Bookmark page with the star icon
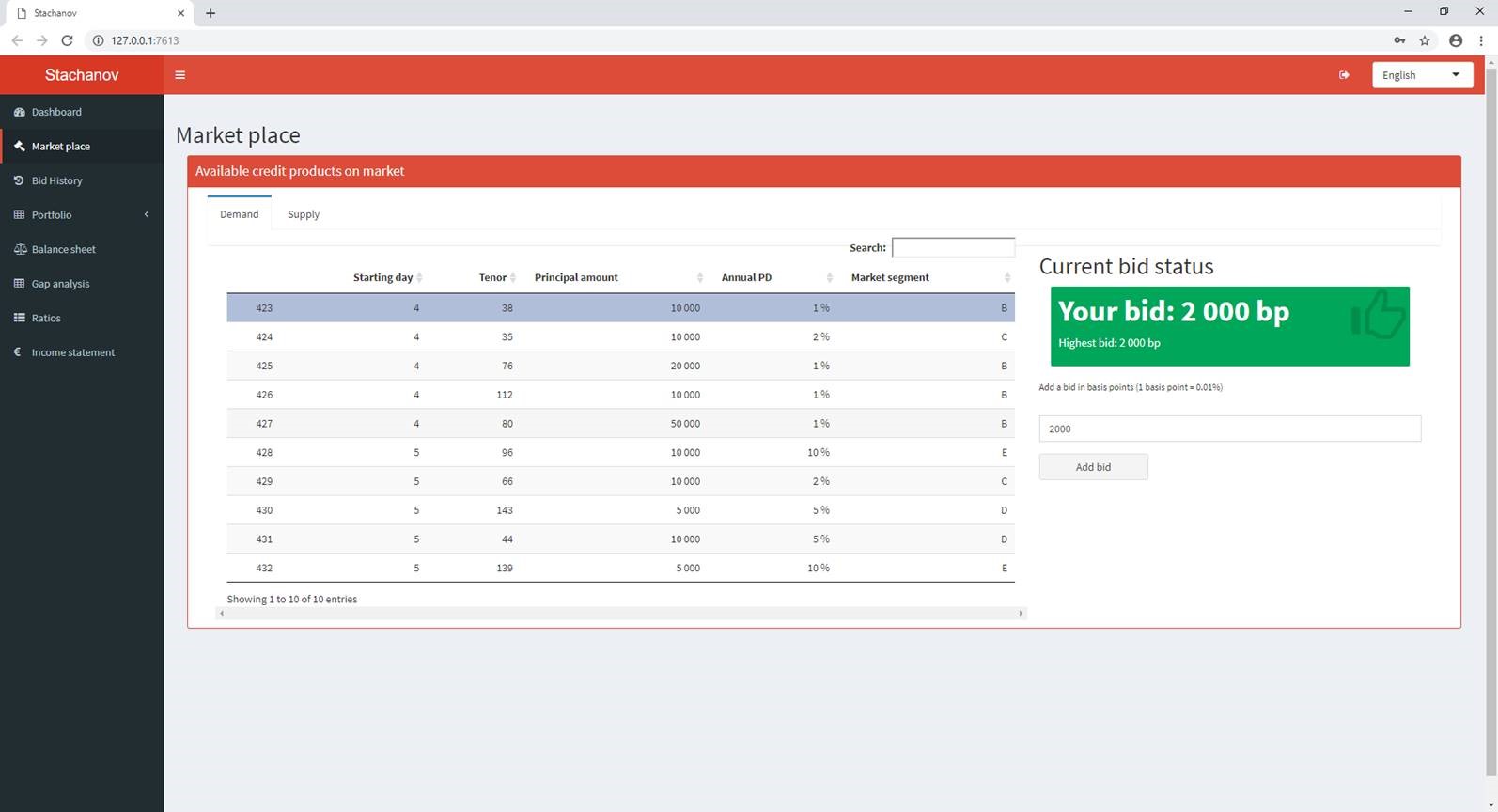This screenshot has width=1498, height=812. point(1425,40)
